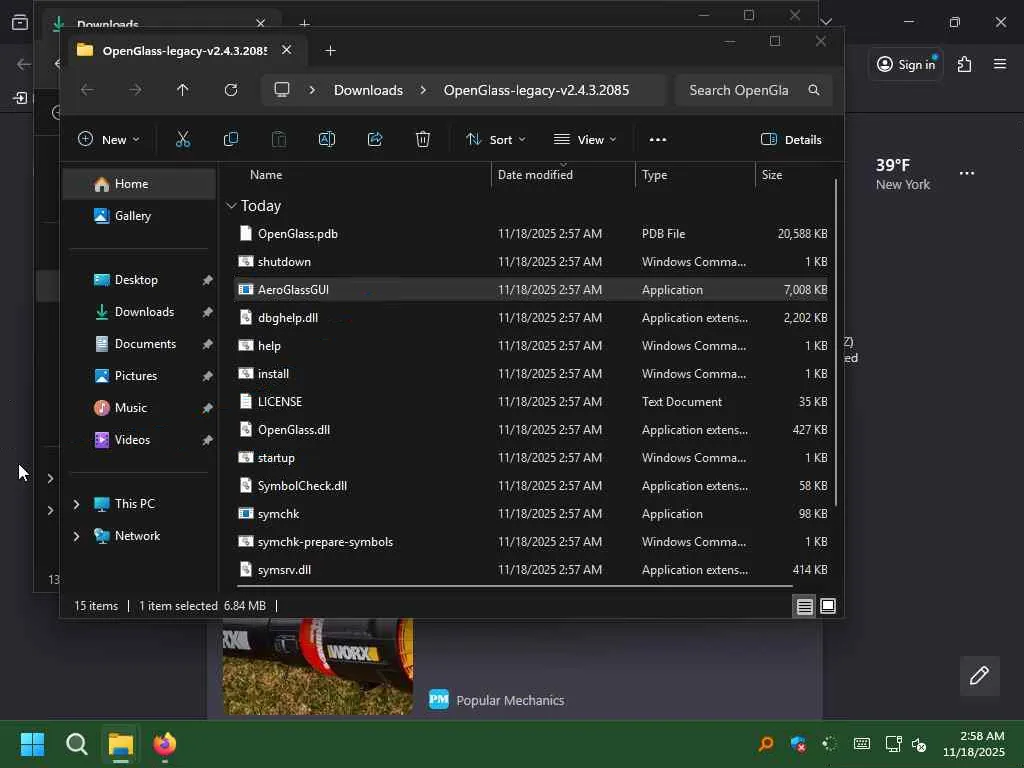The height and width of the screenshot is (768, 1024).
Task: Click the muted volume tray icon
Action: point(920,744)
